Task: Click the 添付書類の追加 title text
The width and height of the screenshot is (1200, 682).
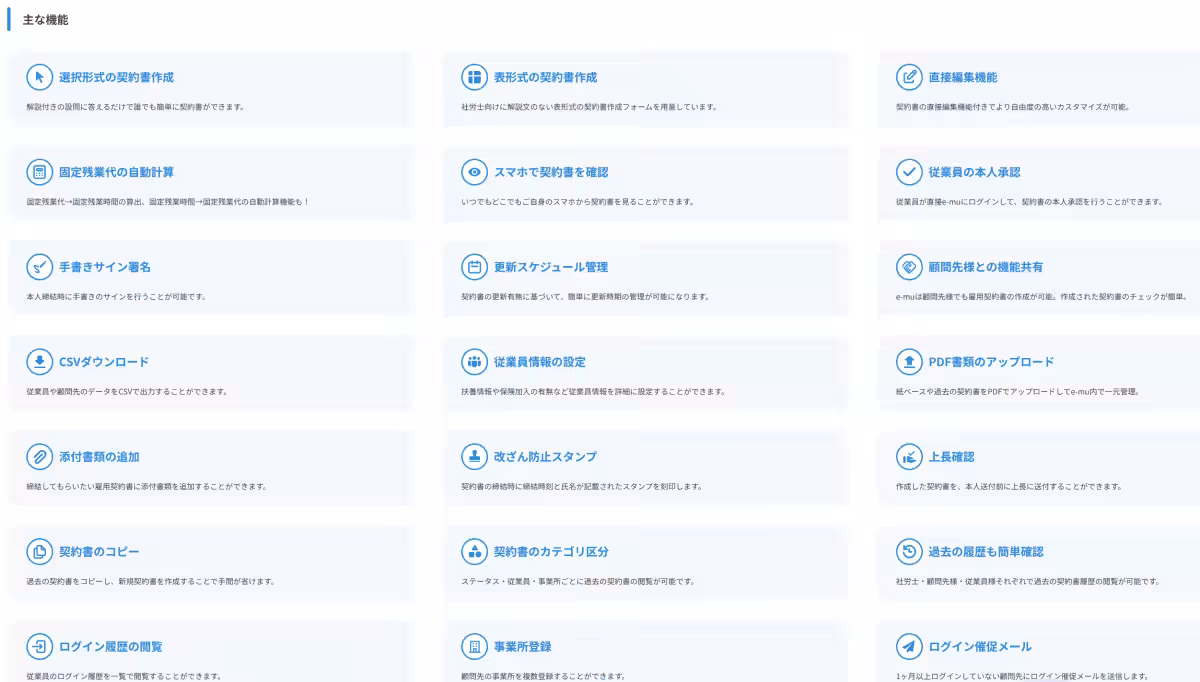Action: pos(100,457)
